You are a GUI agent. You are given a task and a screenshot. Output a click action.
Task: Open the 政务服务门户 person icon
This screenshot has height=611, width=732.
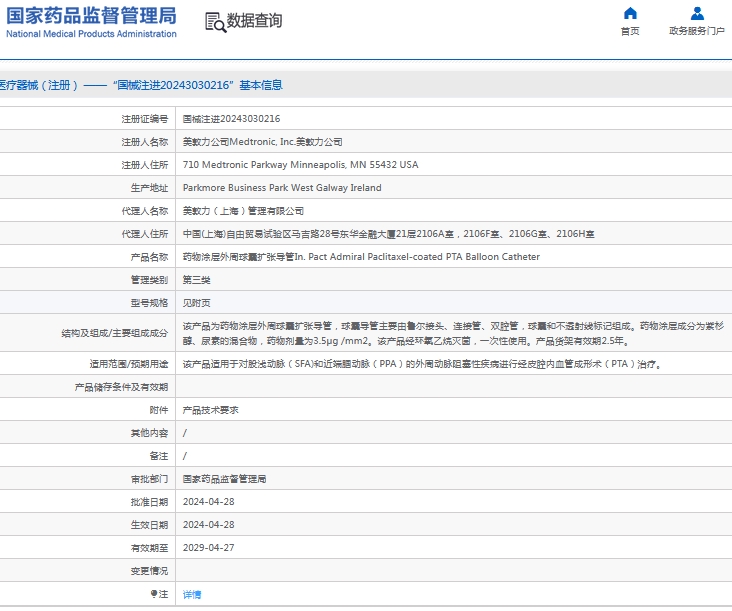pyautogui.click(x=697, y=13)
